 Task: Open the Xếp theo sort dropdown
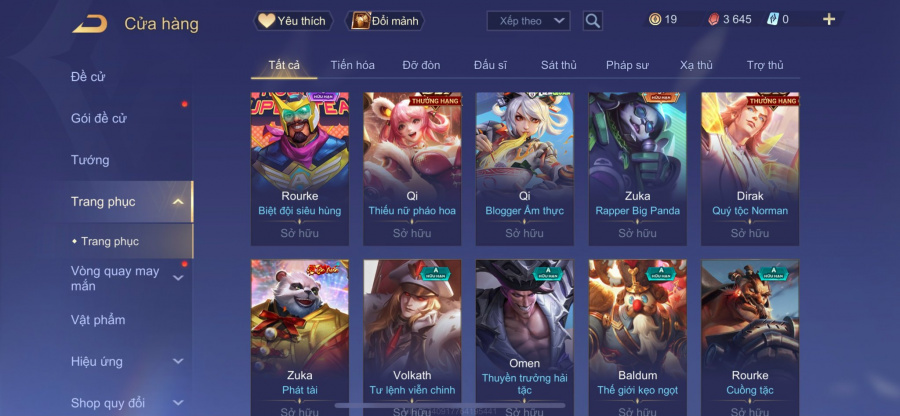point(528,21)
